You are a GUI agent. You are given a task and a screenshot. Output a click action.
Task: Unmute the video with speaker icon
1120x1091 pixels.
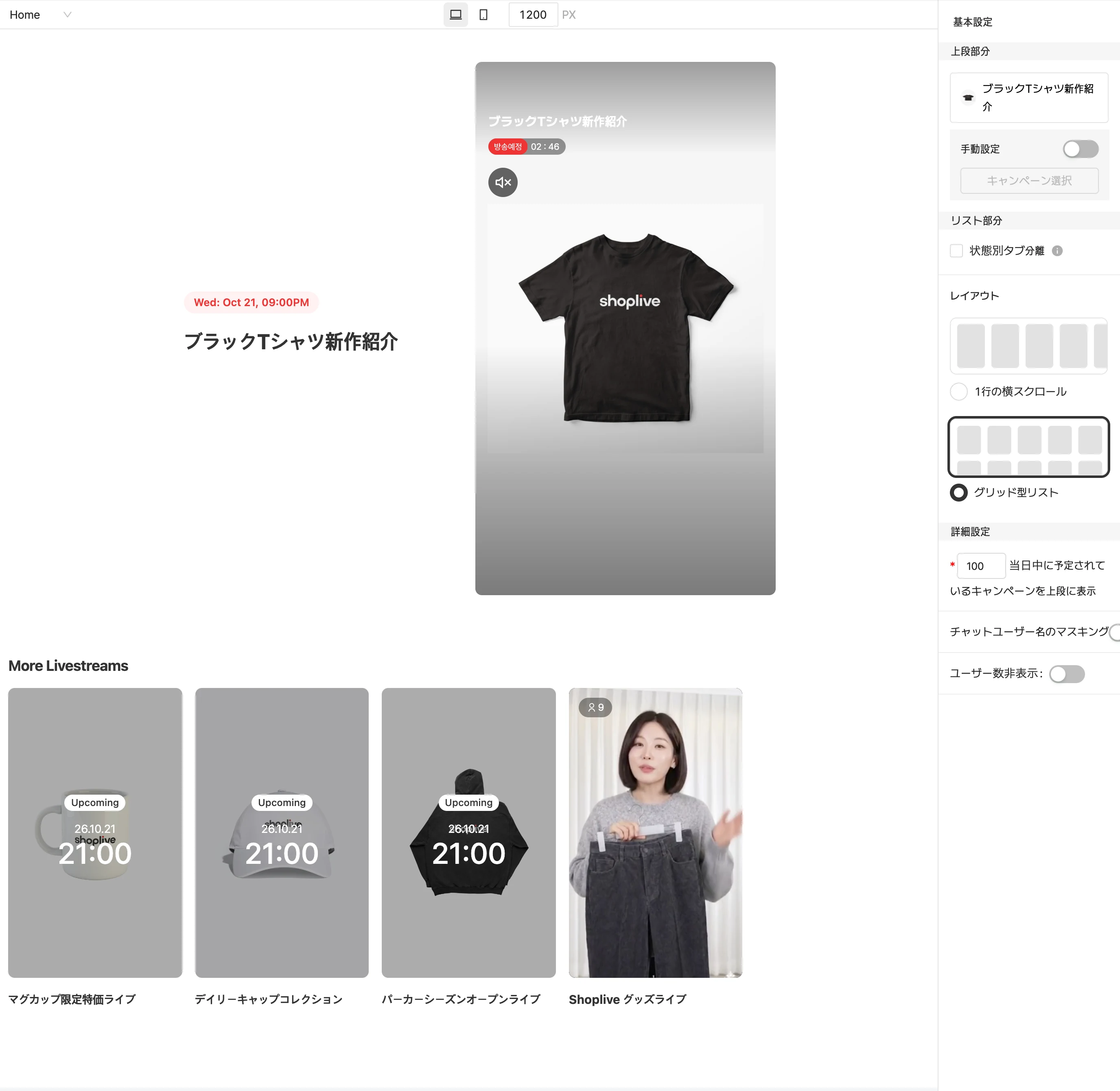point(503,182)
